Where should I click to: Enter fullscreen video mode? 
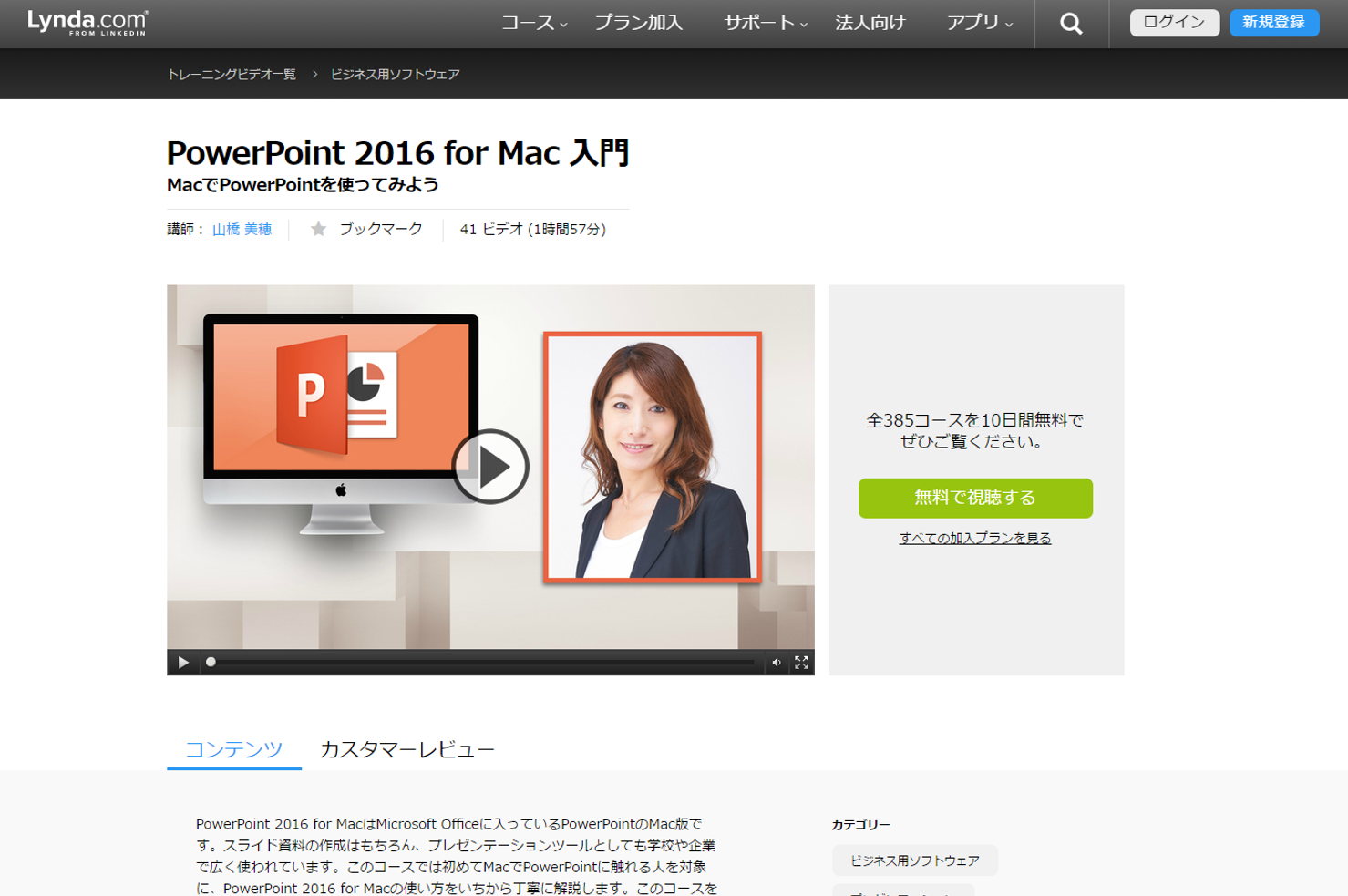(x=801, y=663)
